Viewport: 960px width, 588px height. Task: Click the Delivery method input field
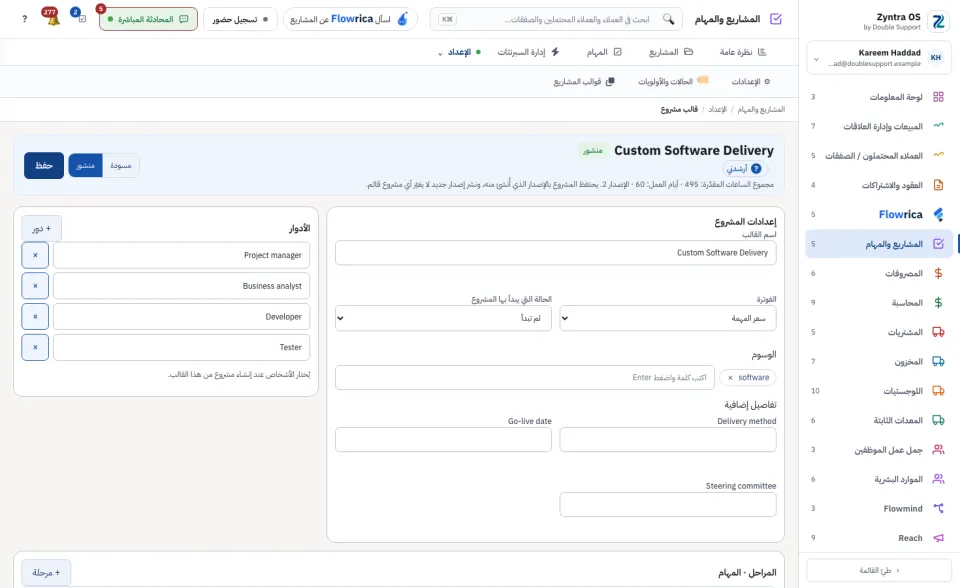[668, 440]
